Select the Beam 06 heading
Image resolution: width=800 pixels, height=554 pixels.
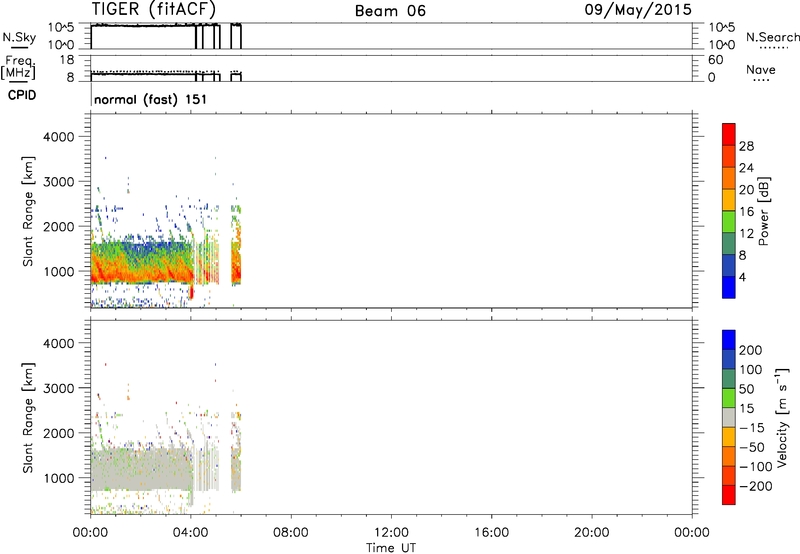[390, 11]
